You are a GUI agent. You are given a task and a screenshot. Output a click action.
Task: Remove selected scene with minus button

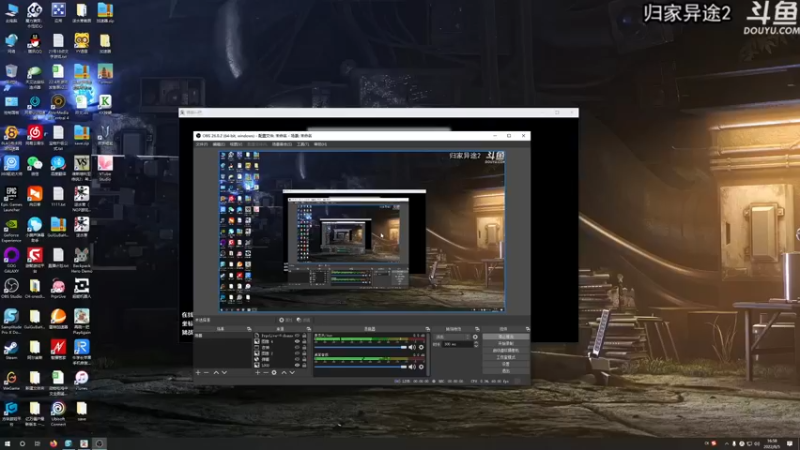(x=206, y=372)
